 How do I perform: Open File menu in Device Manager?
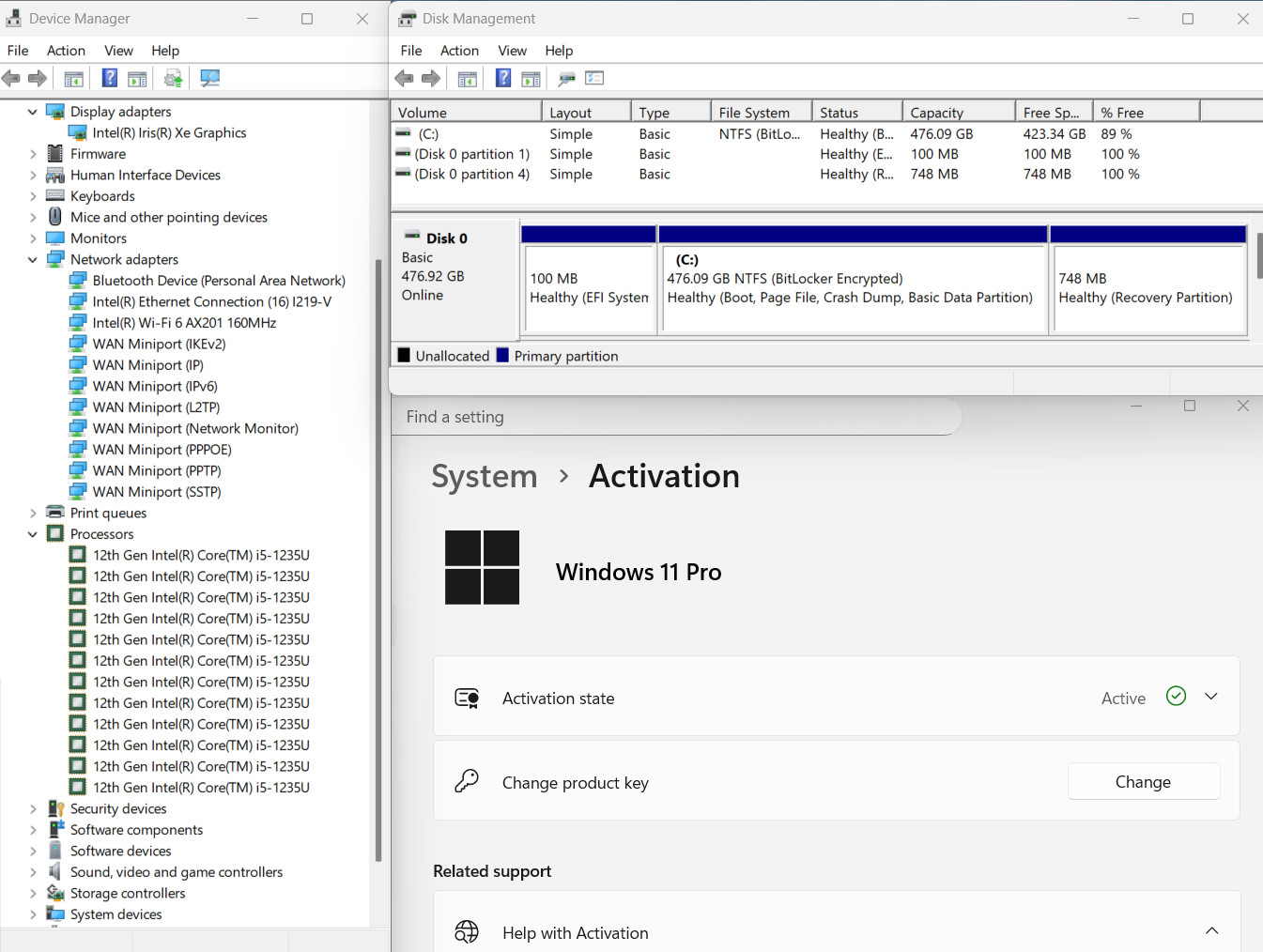point(18,51)
